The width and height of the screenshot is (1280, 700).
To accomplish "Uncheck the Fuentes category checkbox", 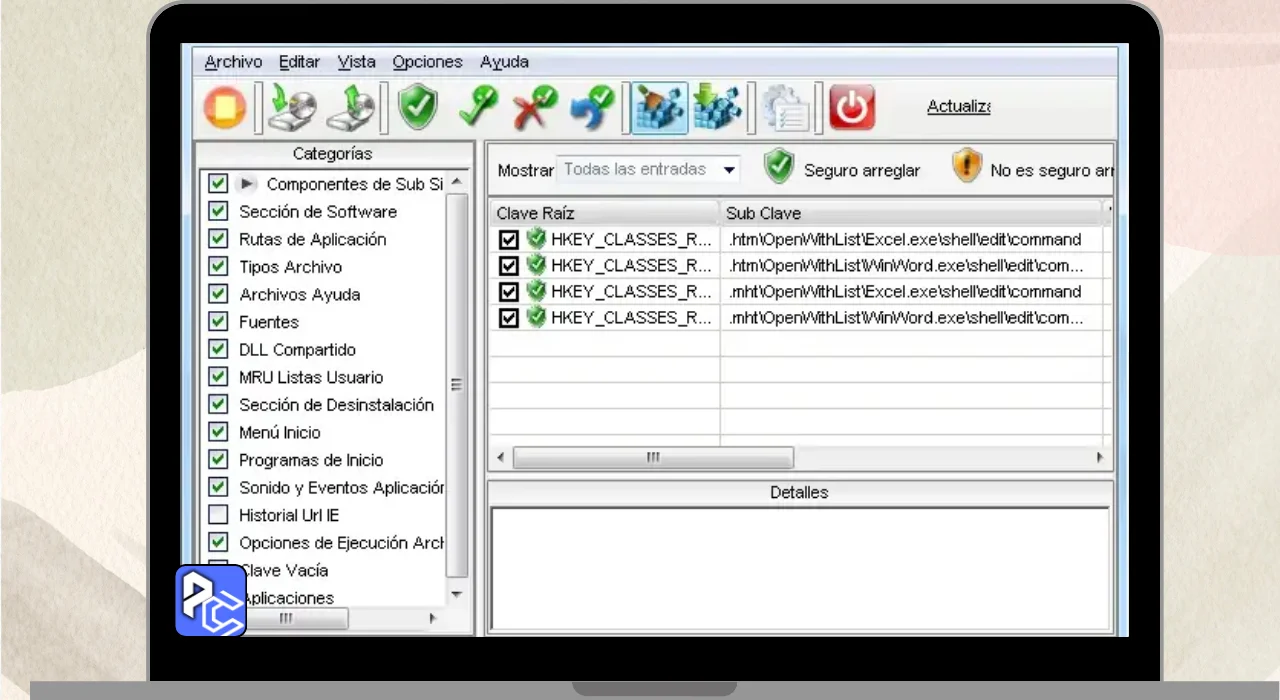I will [x=218, y=322].
